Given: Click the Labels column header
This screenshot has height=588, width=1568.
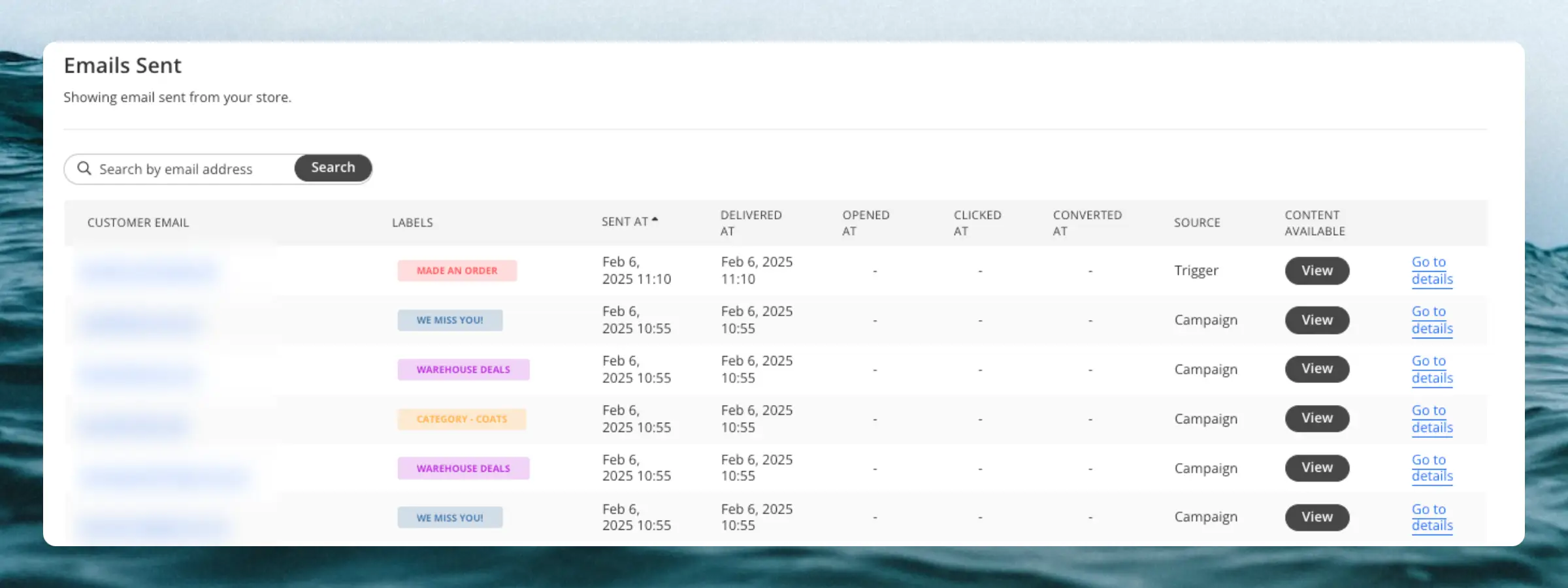Looking at the screenshot, I should click(x=412, y=223).
